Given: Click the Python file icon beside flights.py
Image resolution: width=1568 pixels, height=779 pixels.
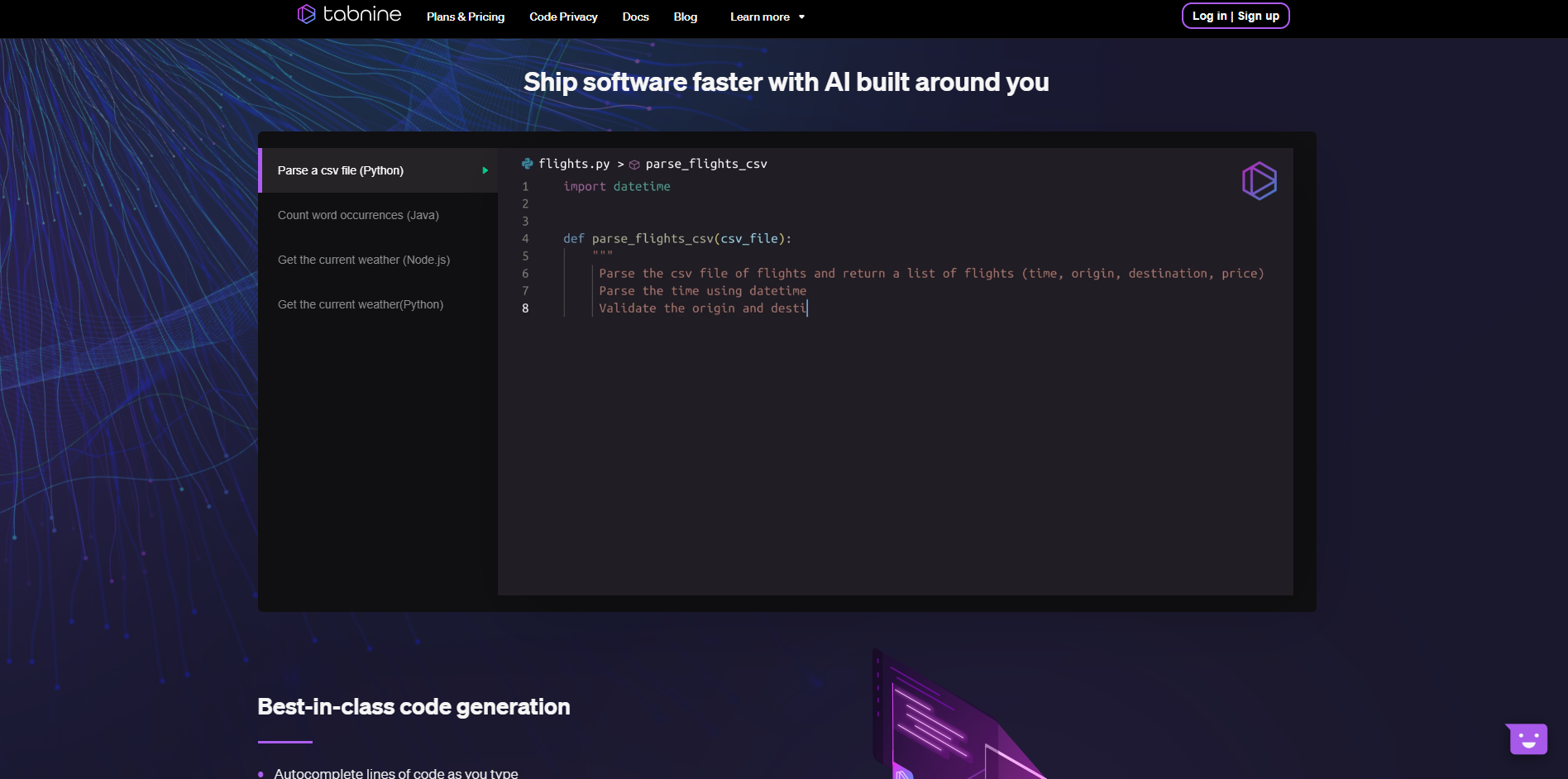Looking at the screenshot, I should (x=528, y=164).
